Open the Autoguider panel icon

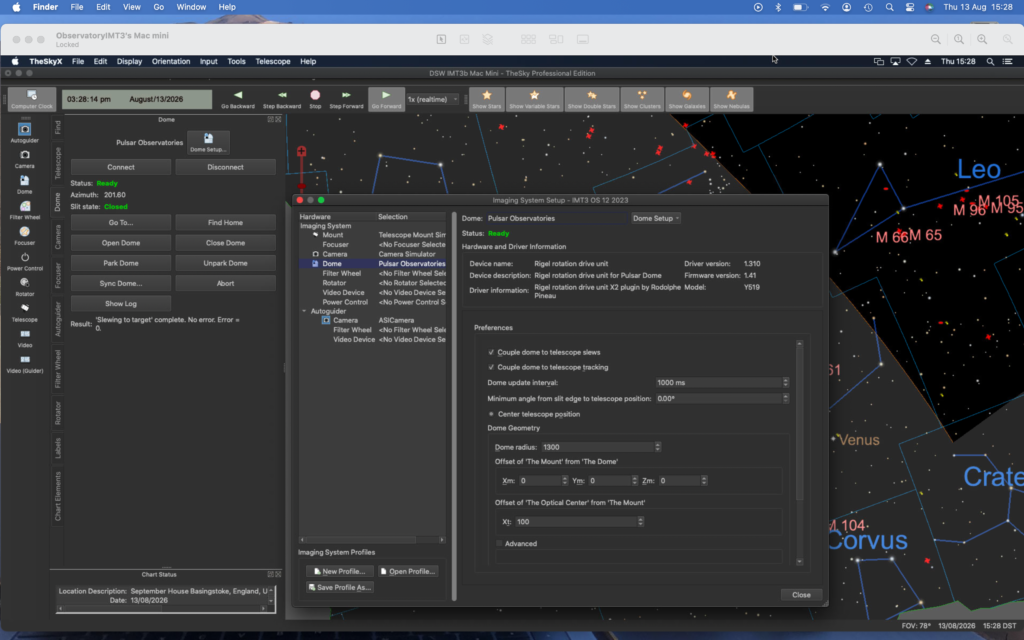pyautogui.click(x=24, y=133)
